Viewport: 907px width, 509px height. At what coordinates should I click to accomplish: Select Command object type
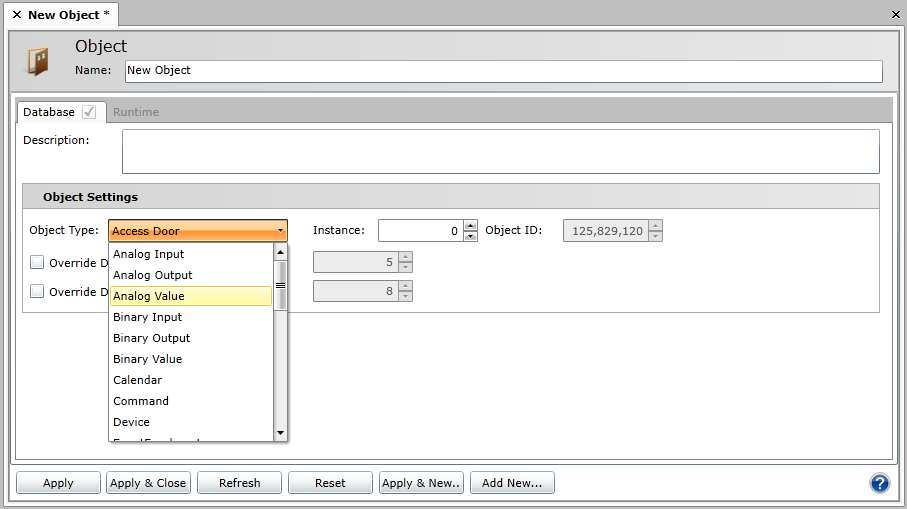[190, 401]
